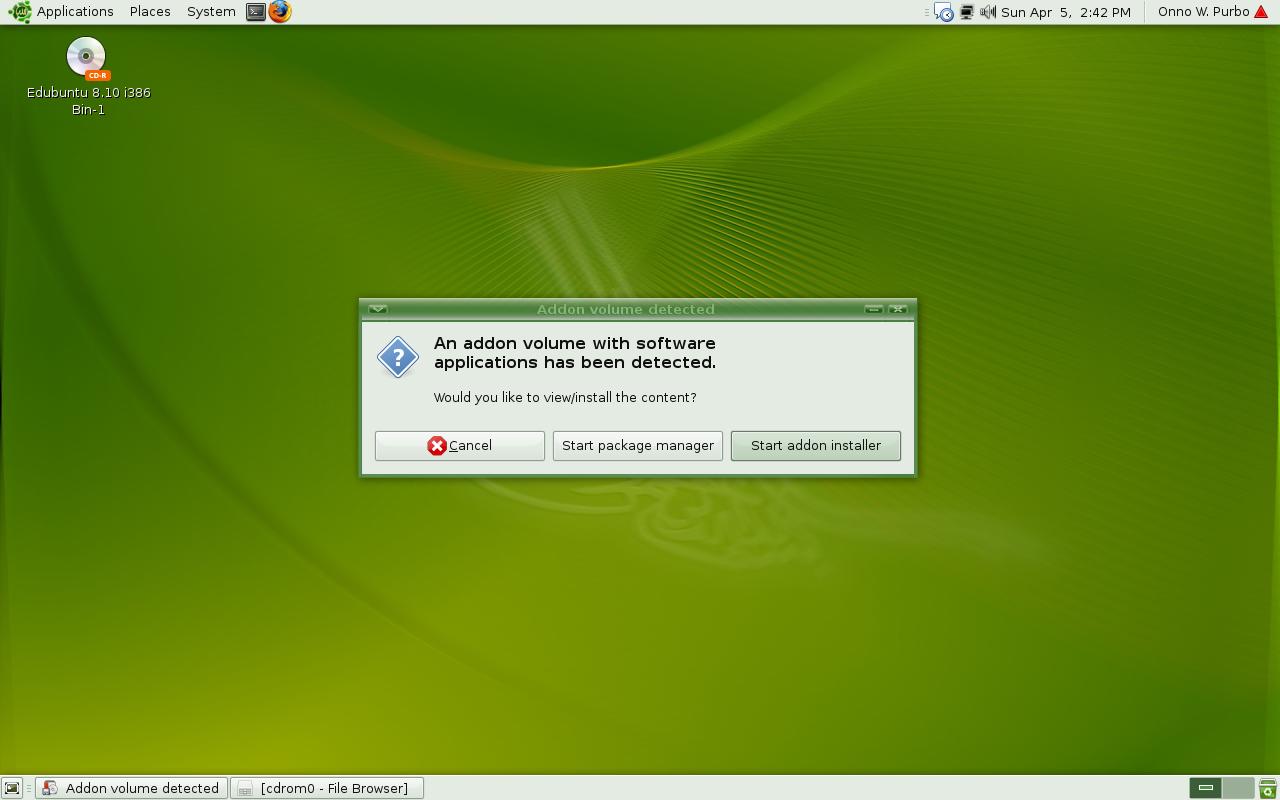1280x800 pixels.
Task: Click the date and time clock
Action: 1066,12
